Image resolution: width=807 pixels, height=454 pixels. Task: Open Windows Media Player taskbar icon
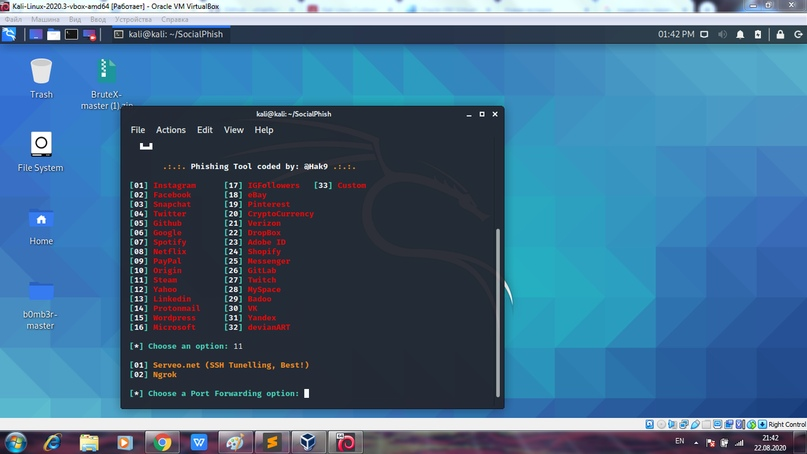tap(125, 442)
